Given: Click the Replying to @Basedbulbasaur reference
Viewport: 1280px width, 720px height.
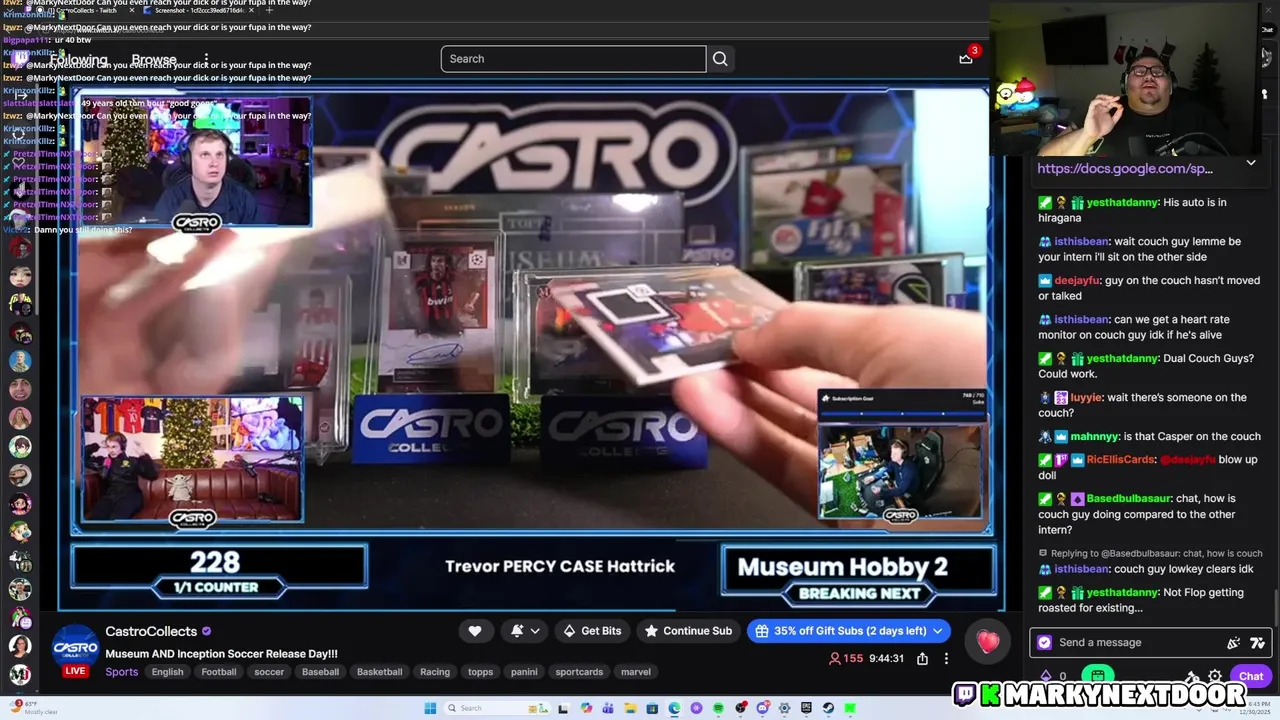Looking at the screenshot, I should coord(1151,553).
